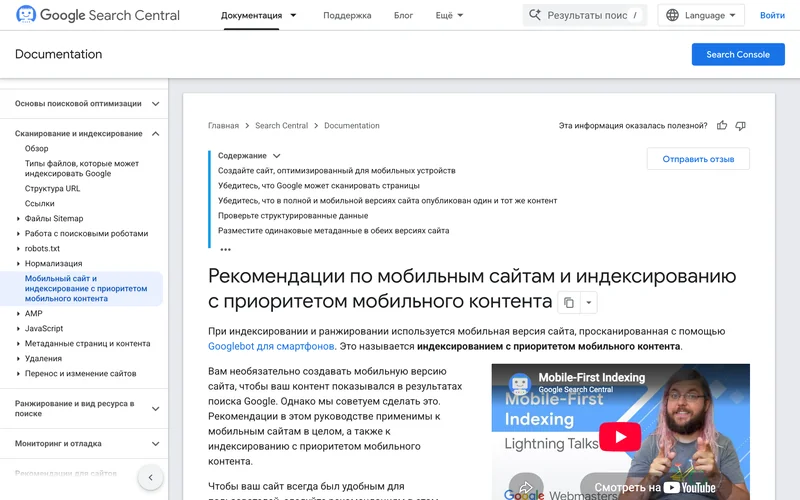The height and width of the screenshot is (500, 800).
Task: Click the Mobile-First Indexing video title
Action: pos(592,378)
